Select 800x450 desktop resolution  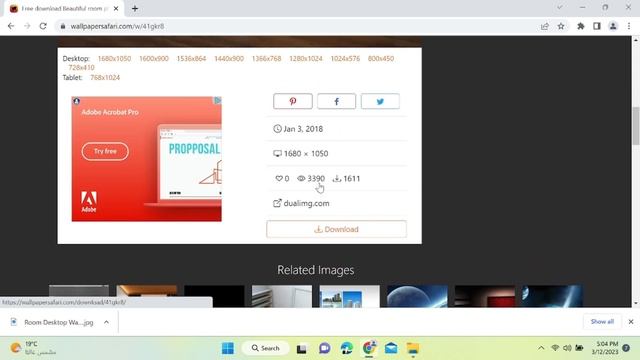(381, 58)
